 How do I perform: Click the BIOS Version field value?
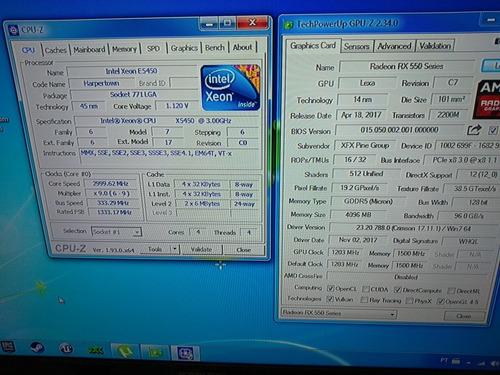(399, 130)
